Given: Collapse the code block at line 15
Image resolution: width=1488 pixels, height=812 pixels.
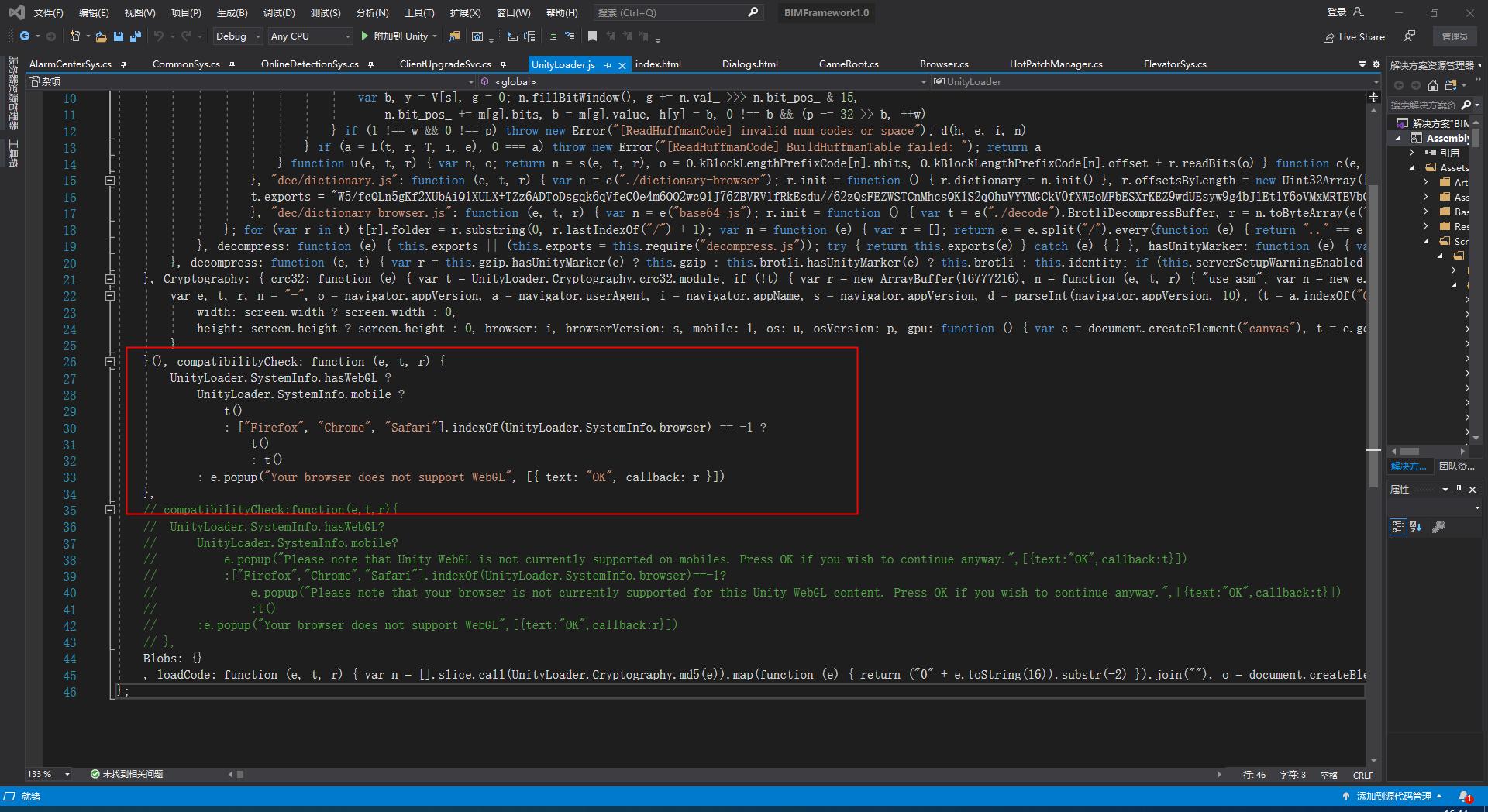Looking at the screenshot, I should pos(110,181).
